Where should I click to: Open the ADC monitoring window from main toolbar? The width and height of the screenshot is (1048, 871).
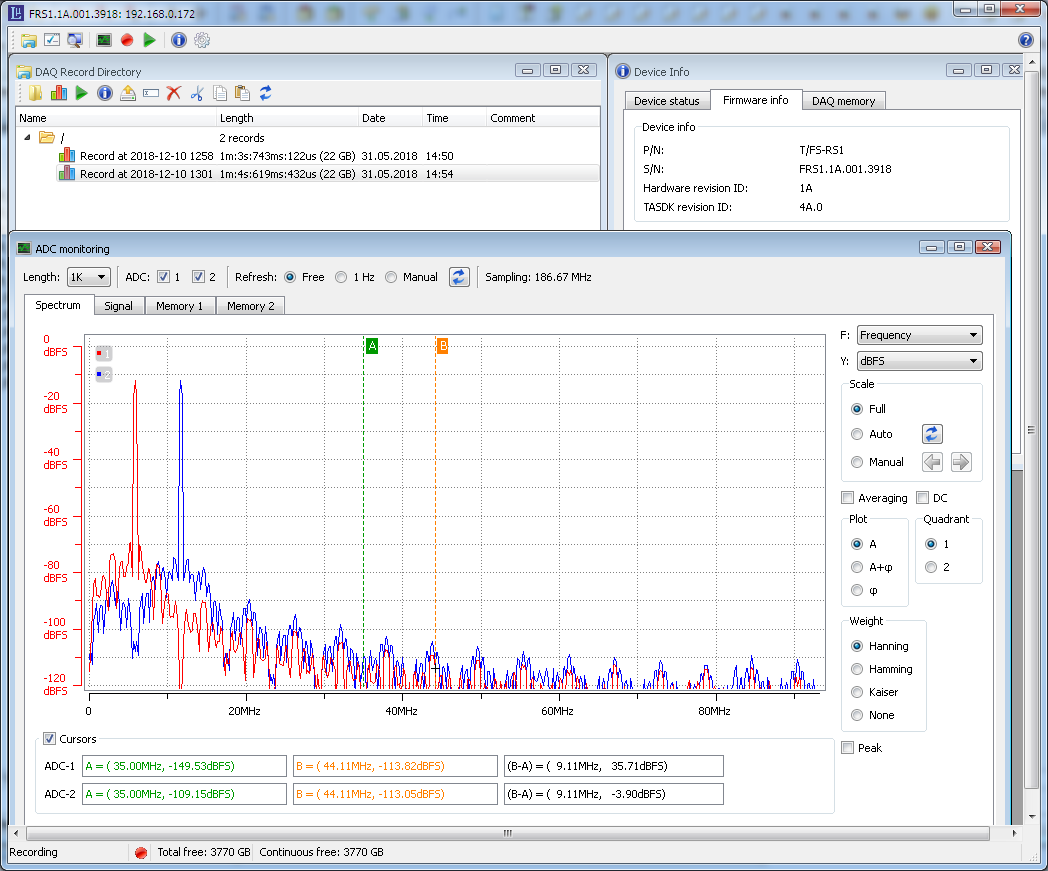tap(104, 40)
